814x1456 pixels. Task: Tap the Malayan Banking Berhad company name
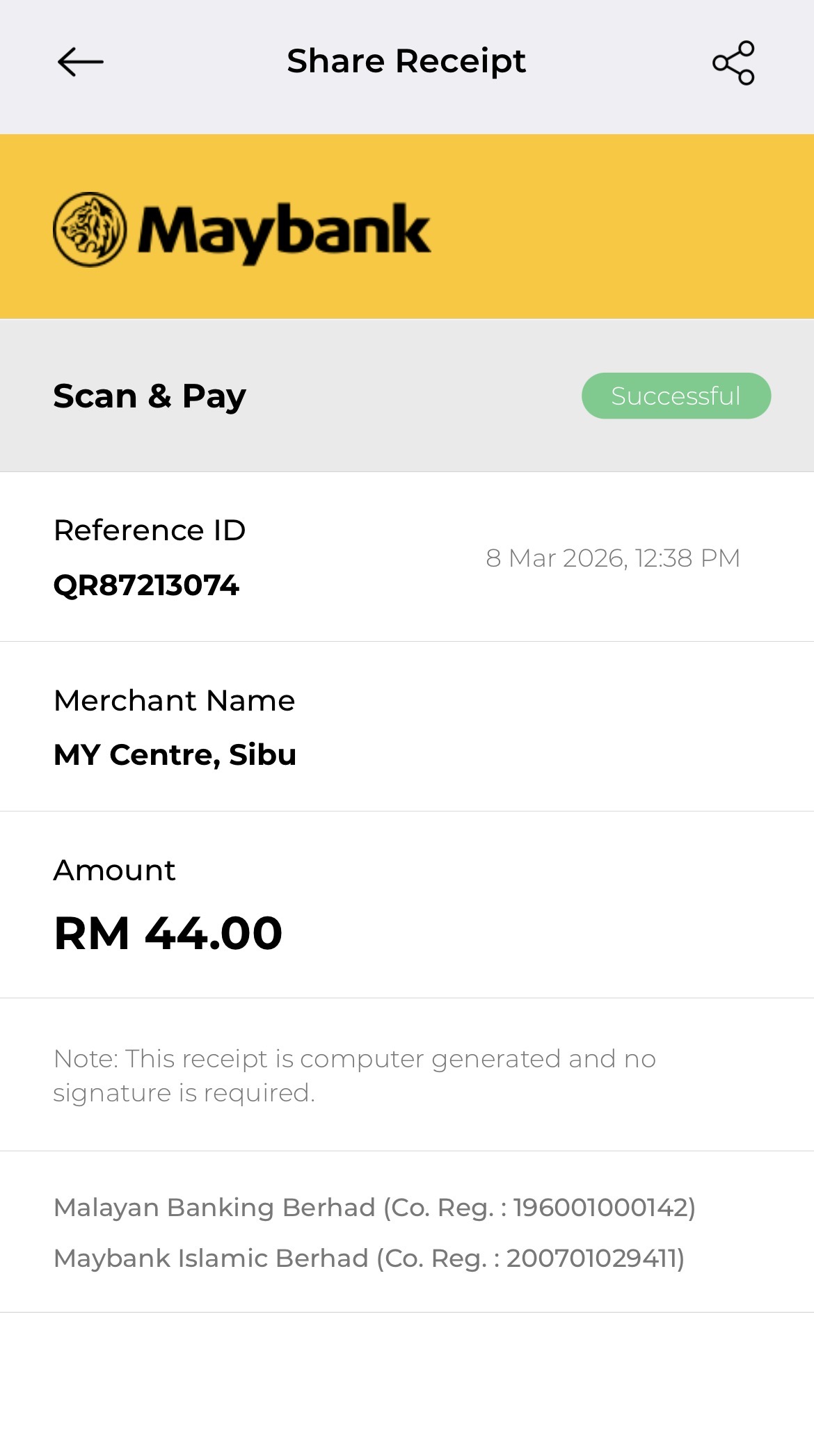coord(214,1208)
